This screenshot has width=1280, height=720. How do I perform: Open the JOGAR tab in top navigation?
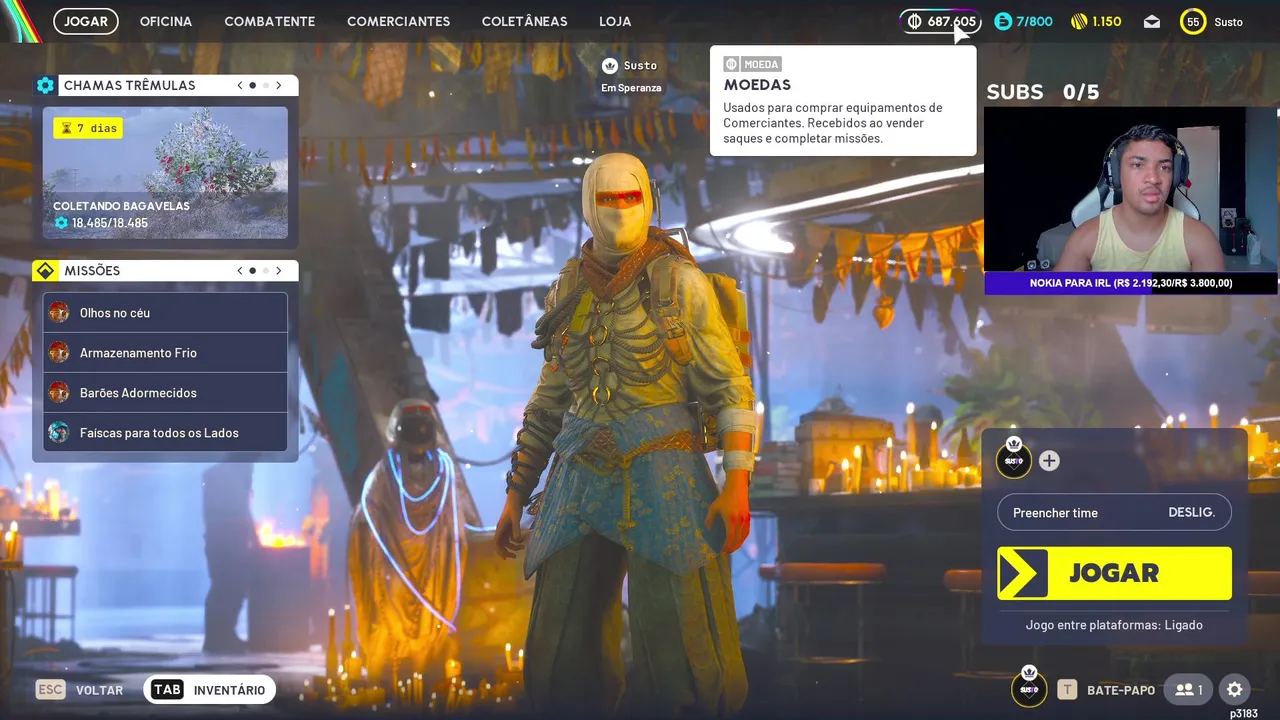click(x=86, y=21)
